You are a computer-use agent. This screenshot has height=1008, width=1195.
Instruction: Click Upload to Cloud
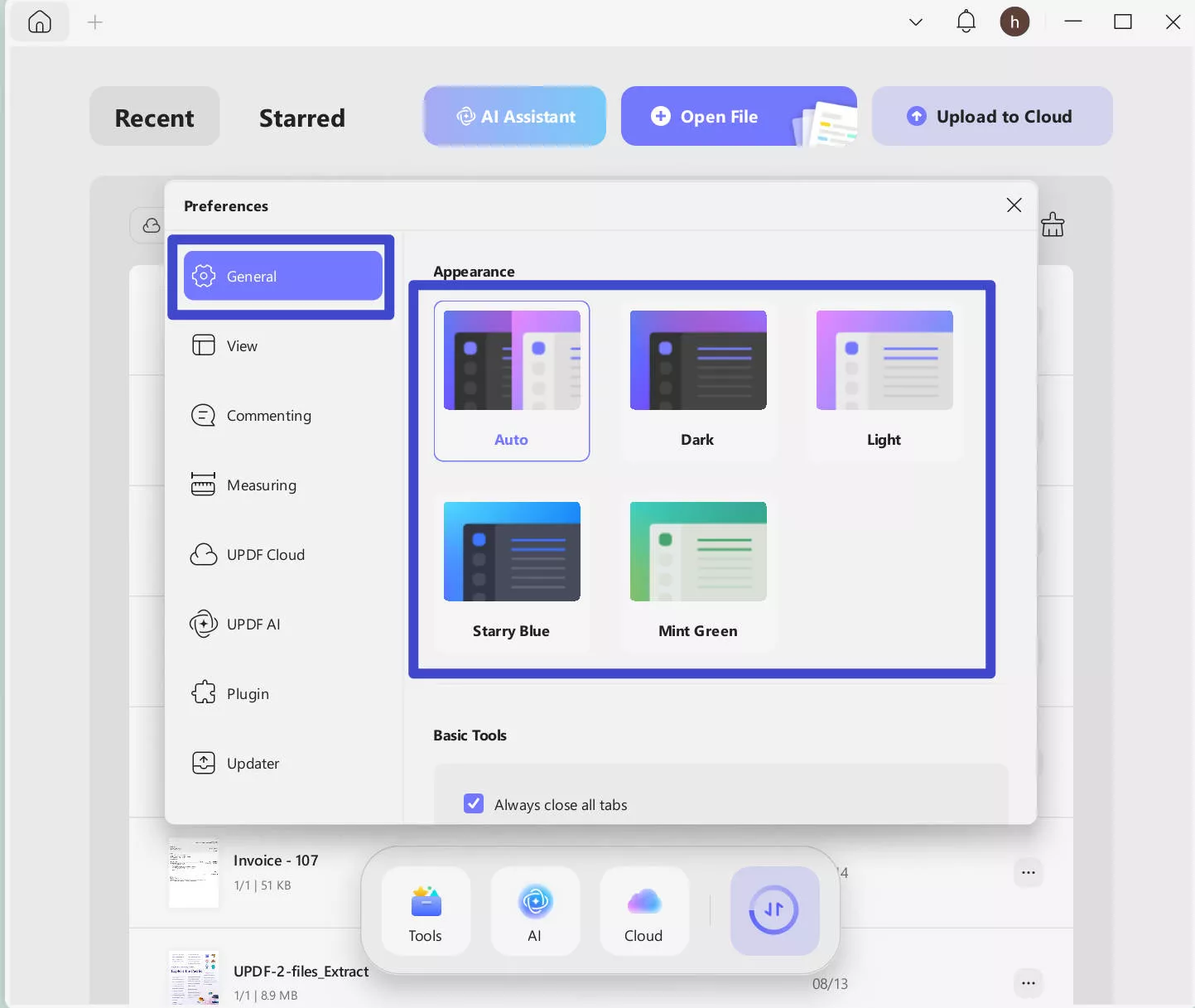992,116
